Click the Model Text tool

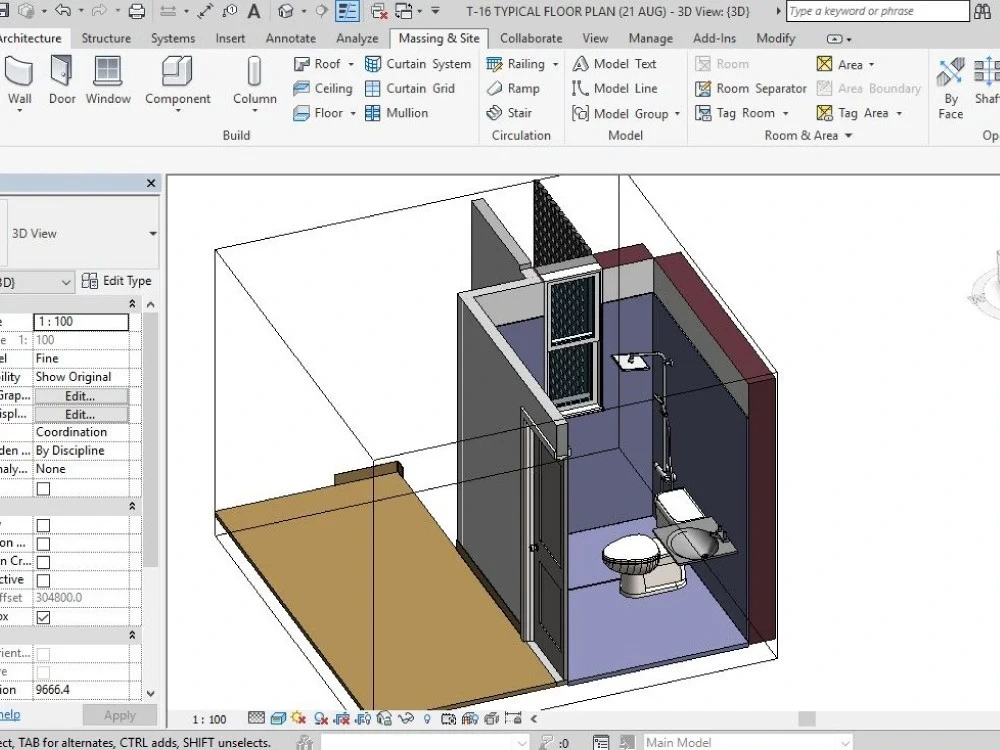[x=614, y=64]
